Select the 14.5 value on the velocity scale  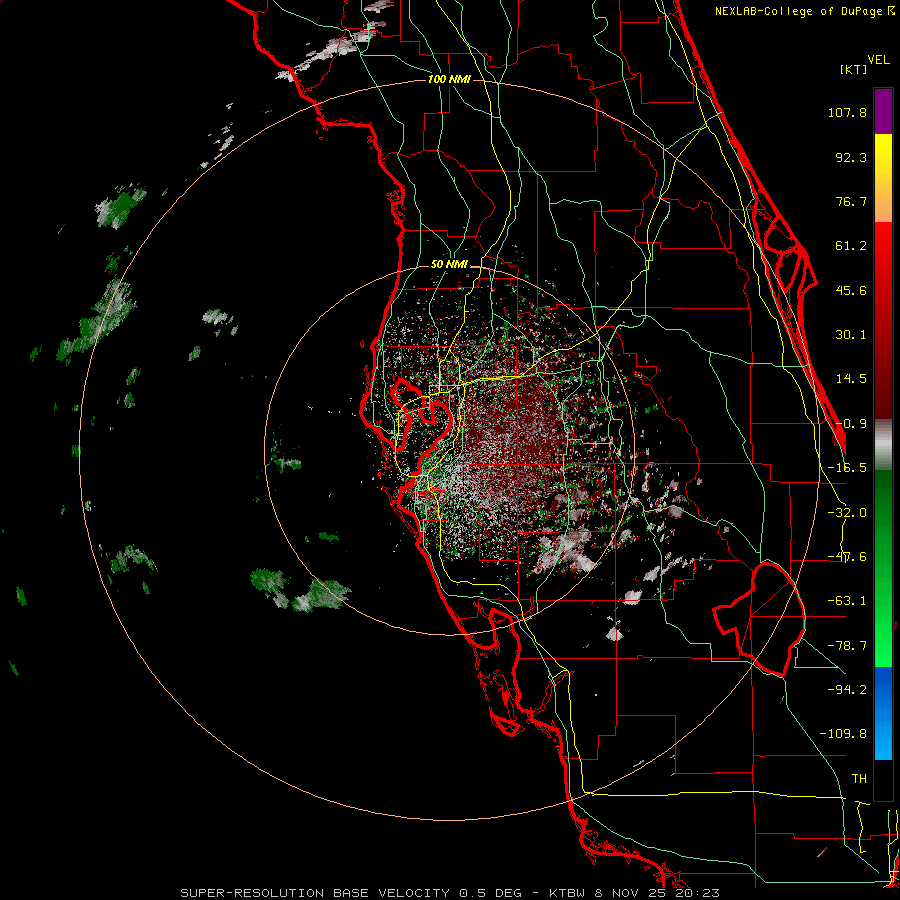[851, 379]
